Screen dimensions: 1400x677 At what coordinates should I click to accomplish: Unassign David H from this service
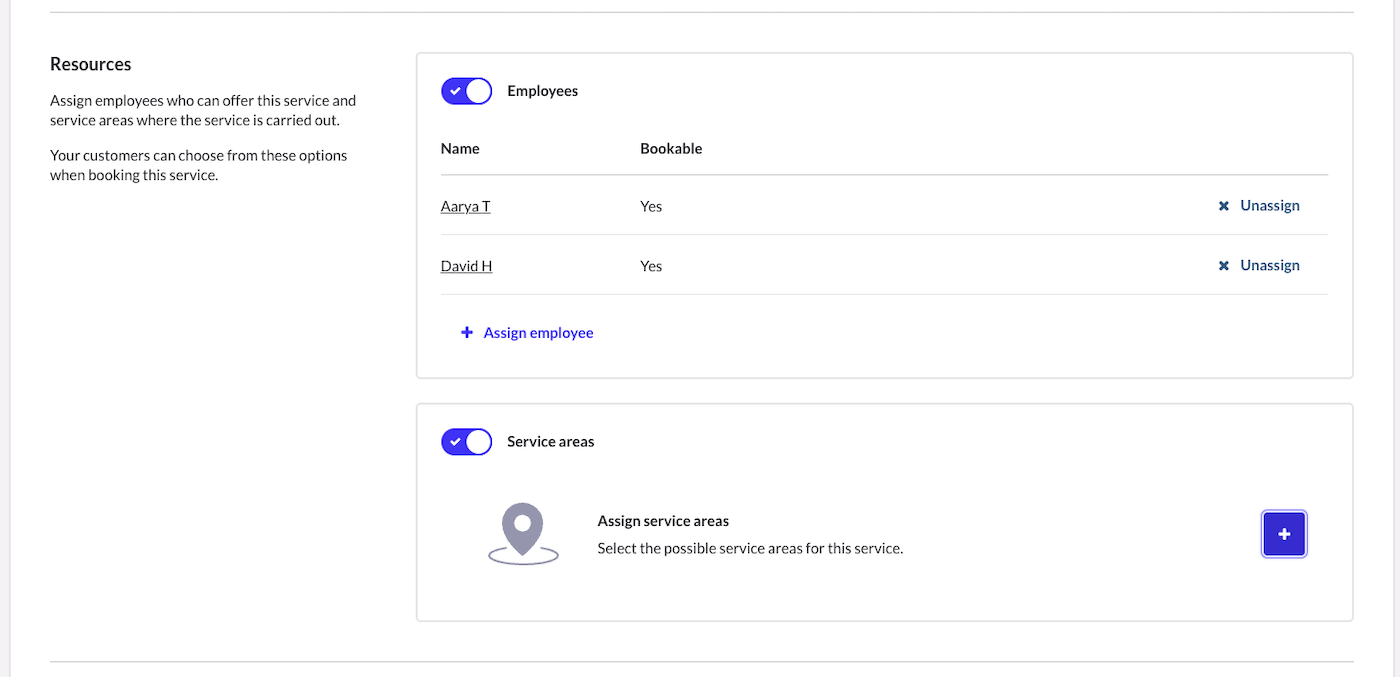pyautogui.click(x=1269, y=265)
